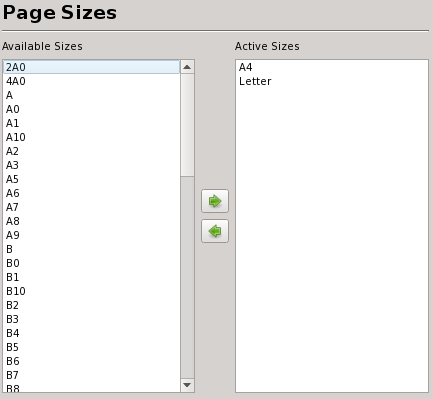
Task: Click the Available Sizes scrollbar thumb
Action: pos(187,125)
